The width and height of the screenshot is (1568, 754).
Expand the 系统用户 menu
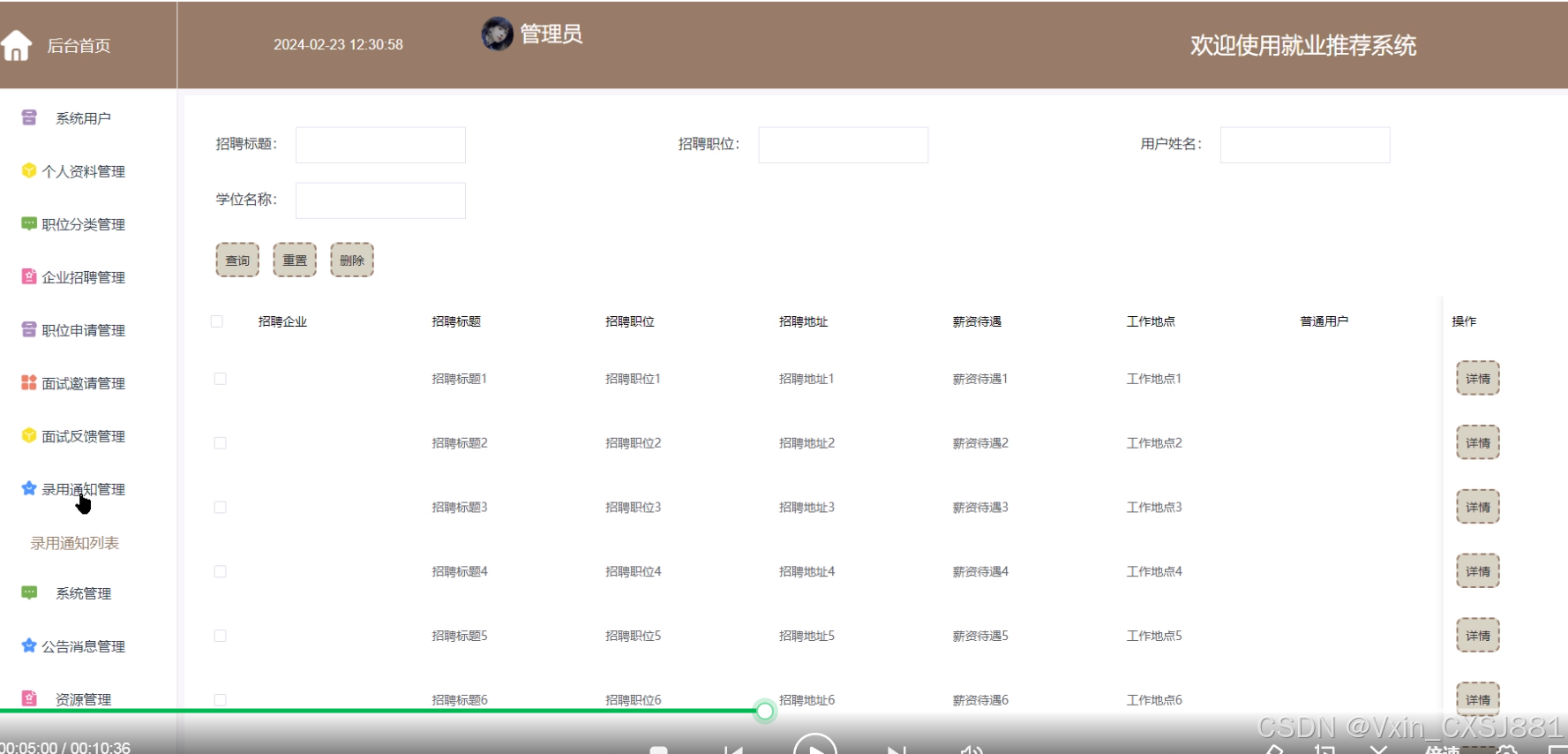tap(83, 118)
